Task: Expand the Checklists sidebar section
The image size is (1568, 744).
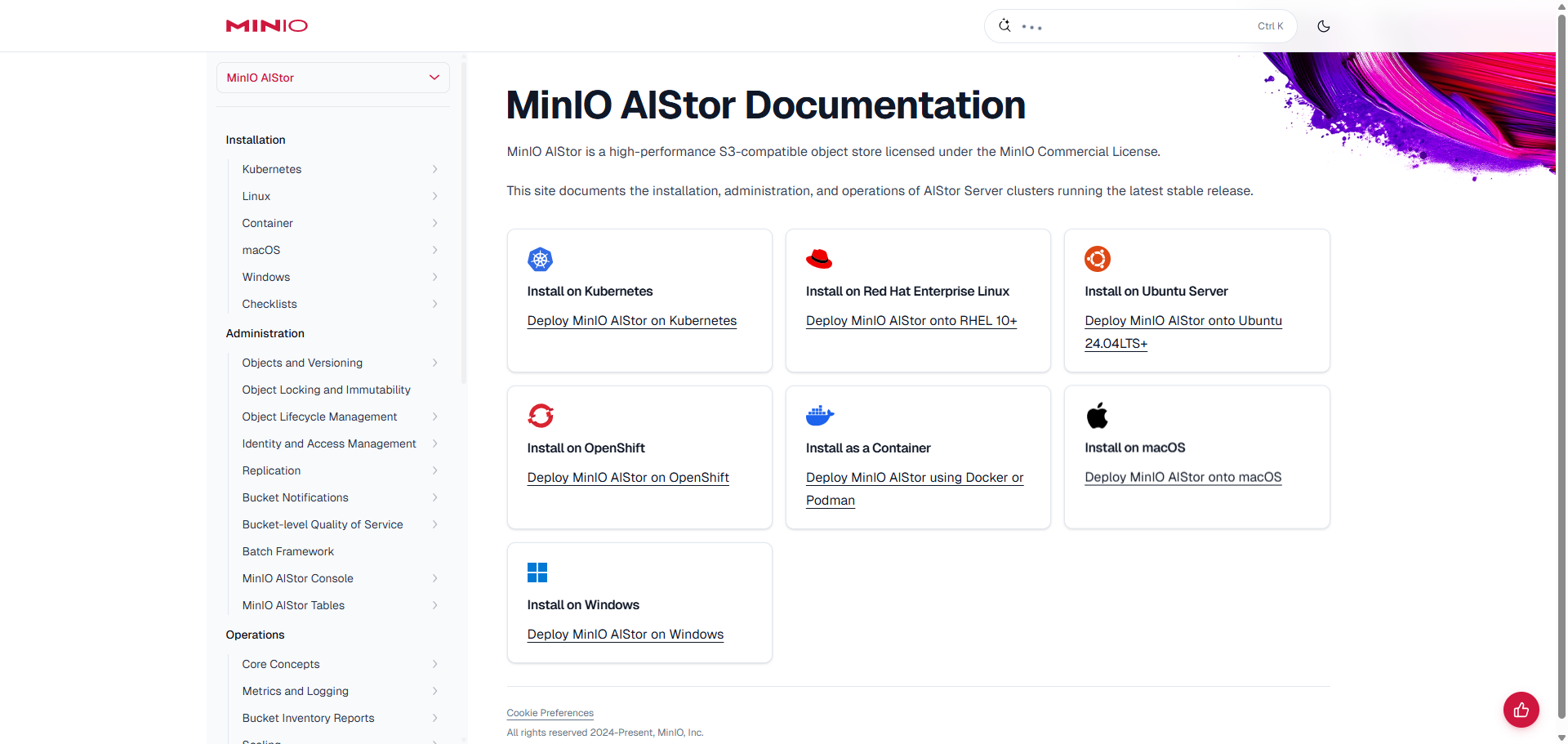Action: 434,304
